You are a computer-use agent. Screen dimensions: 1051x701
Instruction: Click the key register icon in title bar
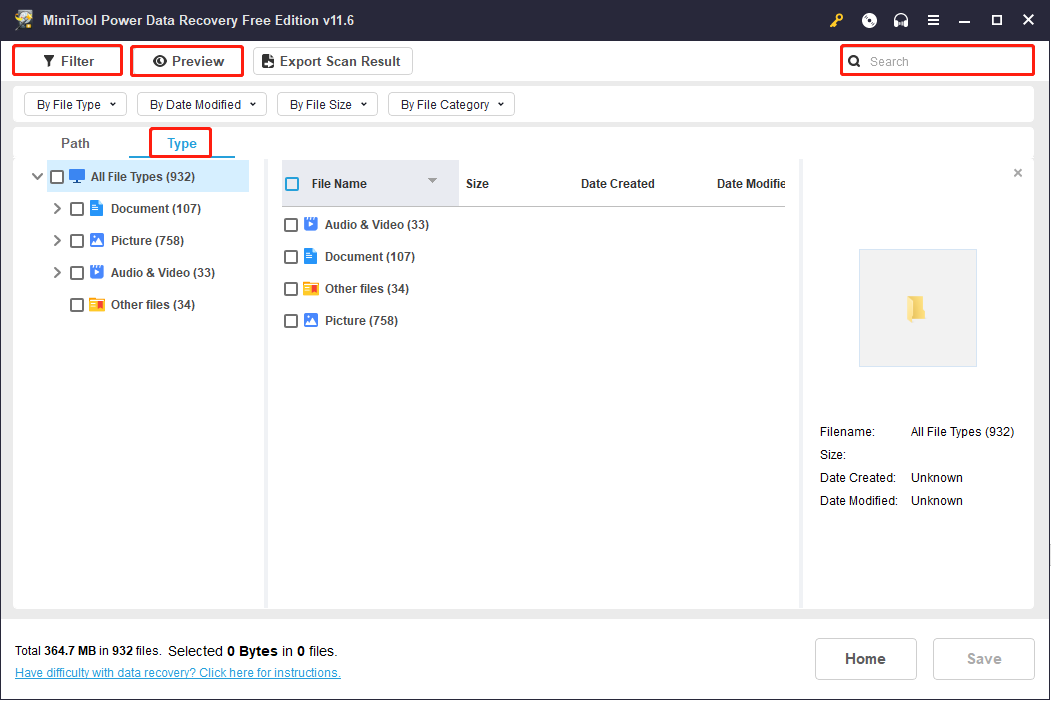(837, 20)
